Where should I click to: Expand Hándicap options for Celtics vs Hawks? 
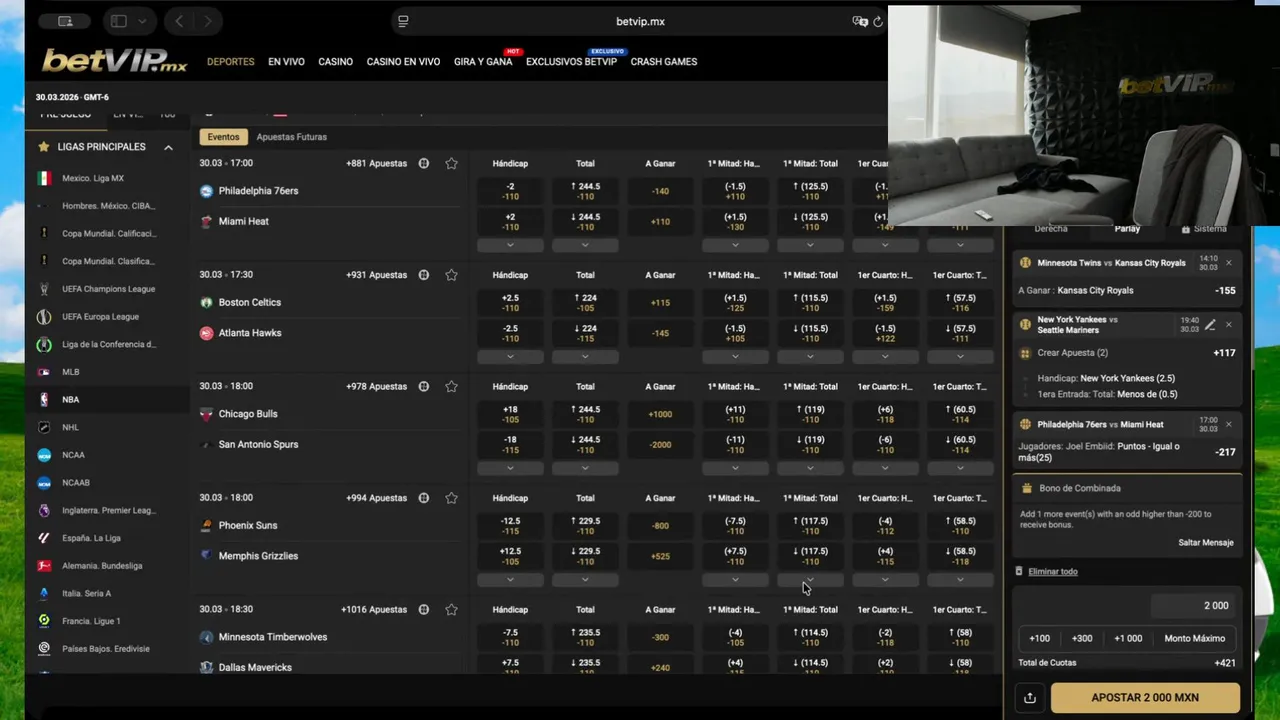point(510,356)
